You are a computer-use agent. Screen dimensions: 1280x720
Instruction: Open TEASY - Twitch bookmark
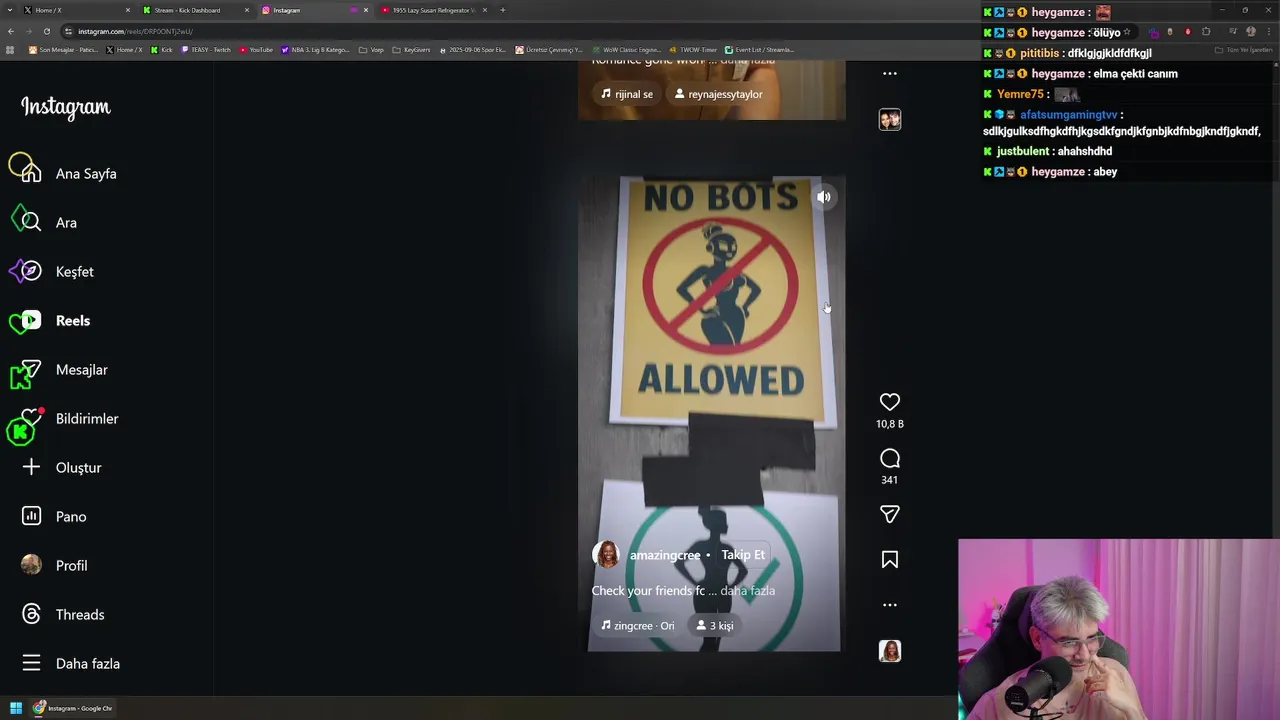click(x=206, y=49)
